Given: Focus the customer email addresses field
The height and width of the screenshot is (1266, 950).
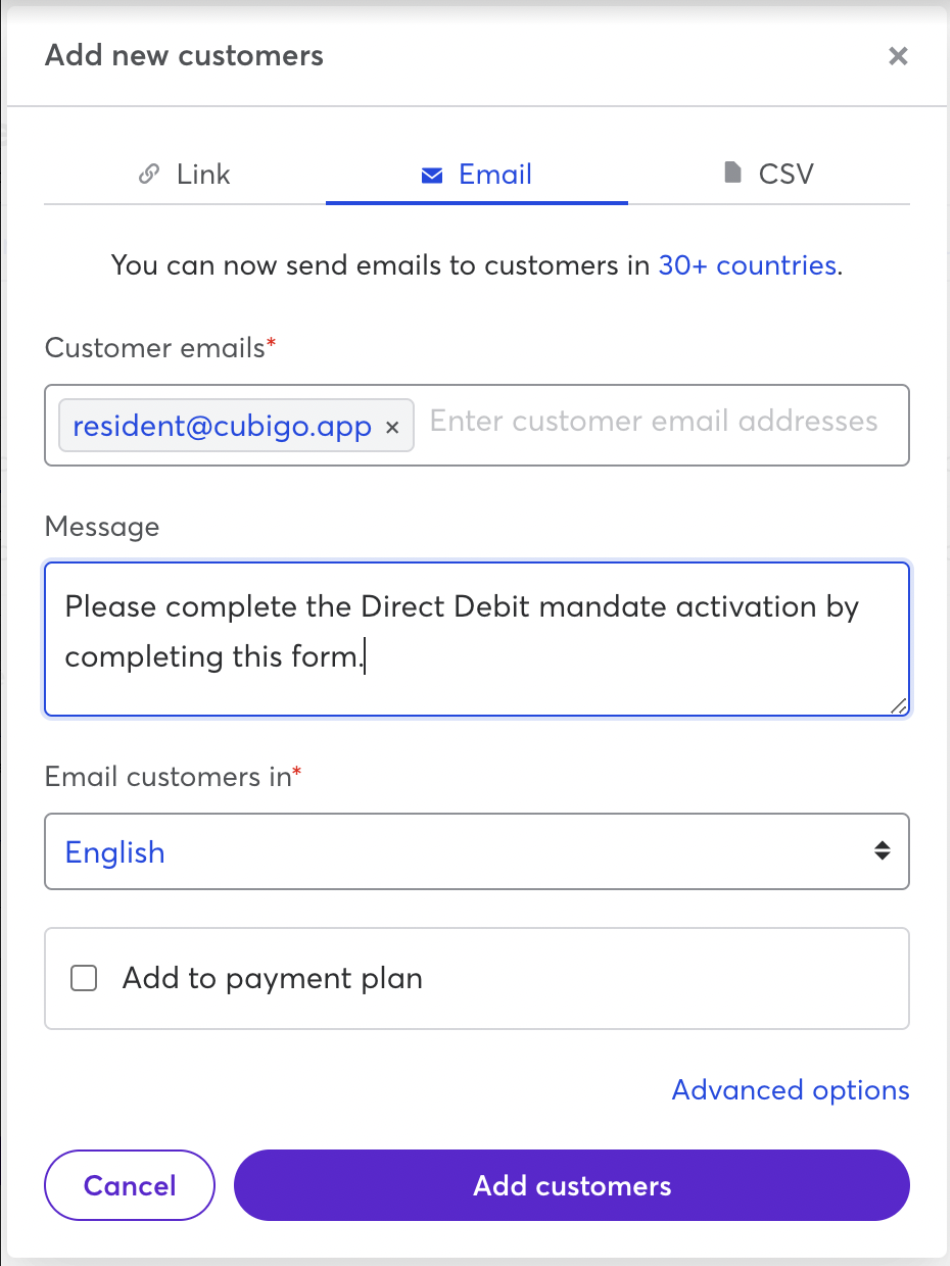Looking at the screenshot, I should coord(654,421).
